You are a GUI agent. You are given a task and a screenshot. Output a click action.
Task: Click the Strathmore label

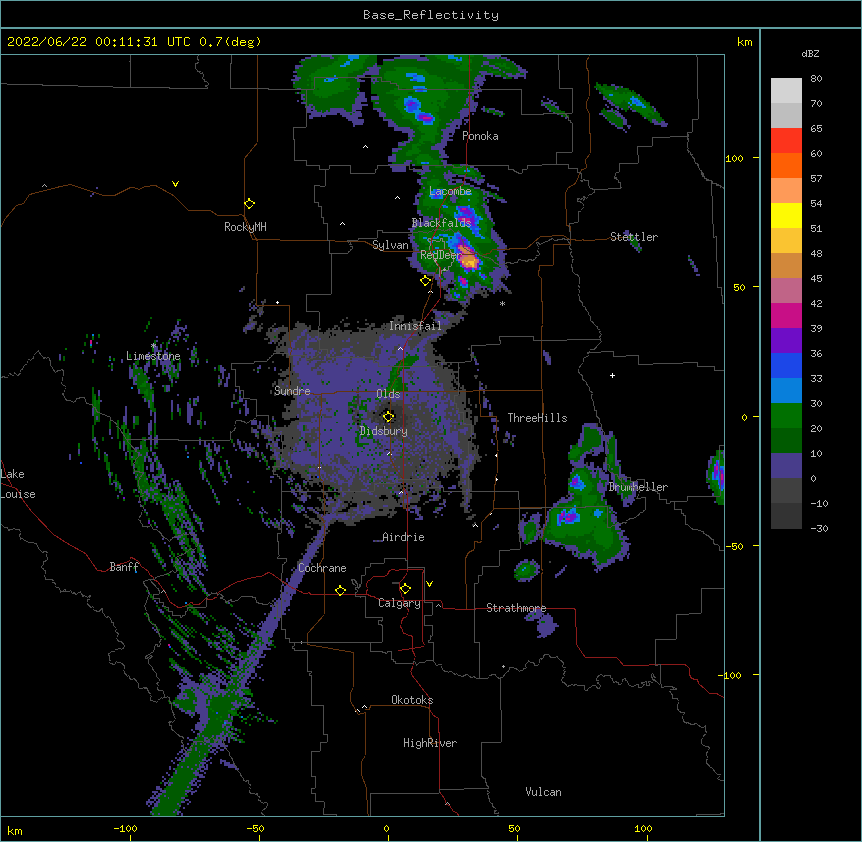click(516, 608)
